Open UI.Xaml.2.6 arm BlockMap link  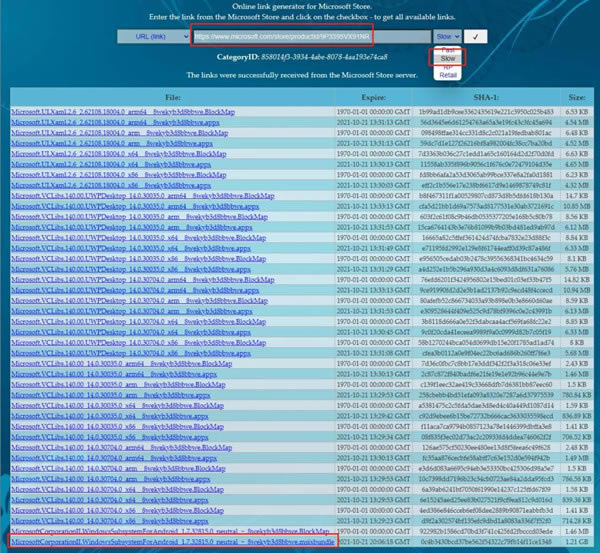pyautogui.click(x=119, y=133)
